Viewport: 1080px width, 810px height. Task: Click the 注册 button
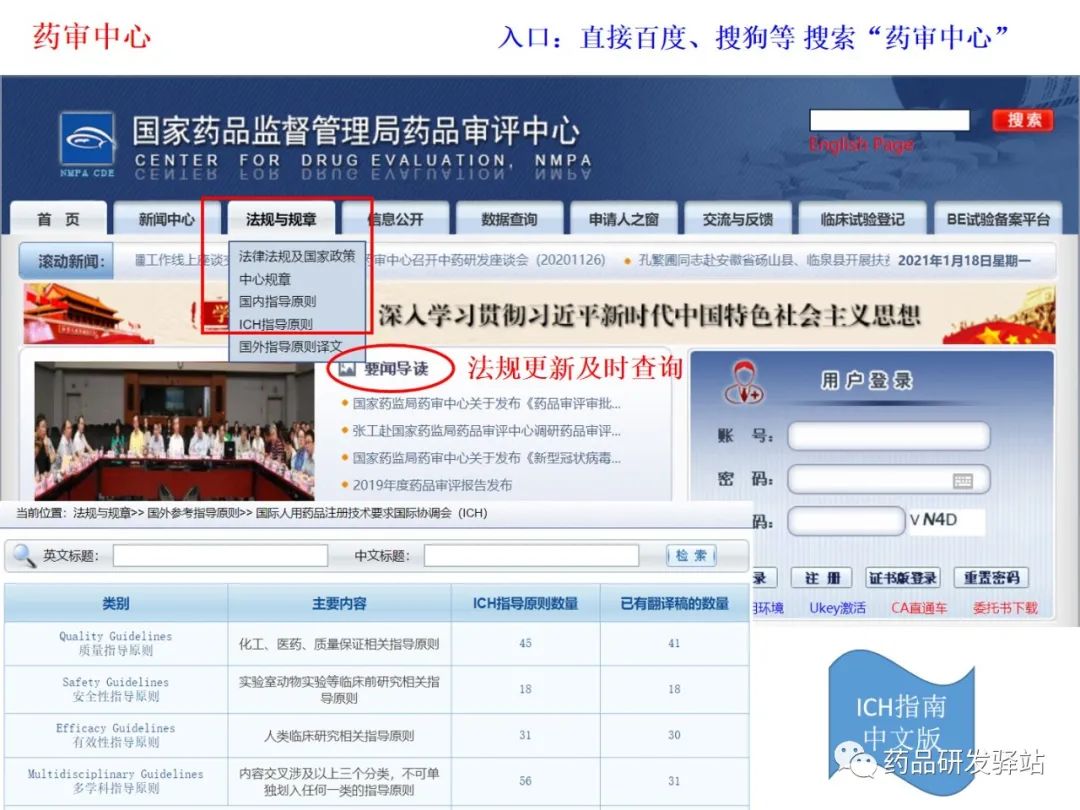point(822,578)
